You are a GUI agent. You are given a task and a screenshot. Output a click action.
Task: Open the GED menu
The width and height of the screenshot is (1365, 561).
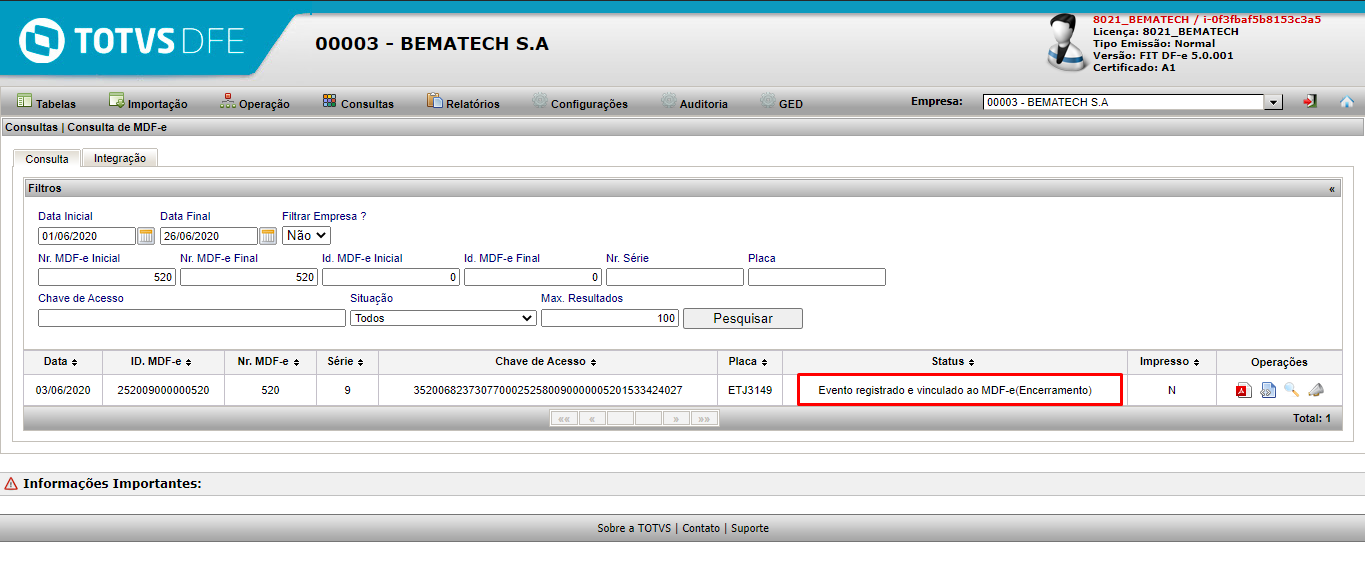point(781,103)
